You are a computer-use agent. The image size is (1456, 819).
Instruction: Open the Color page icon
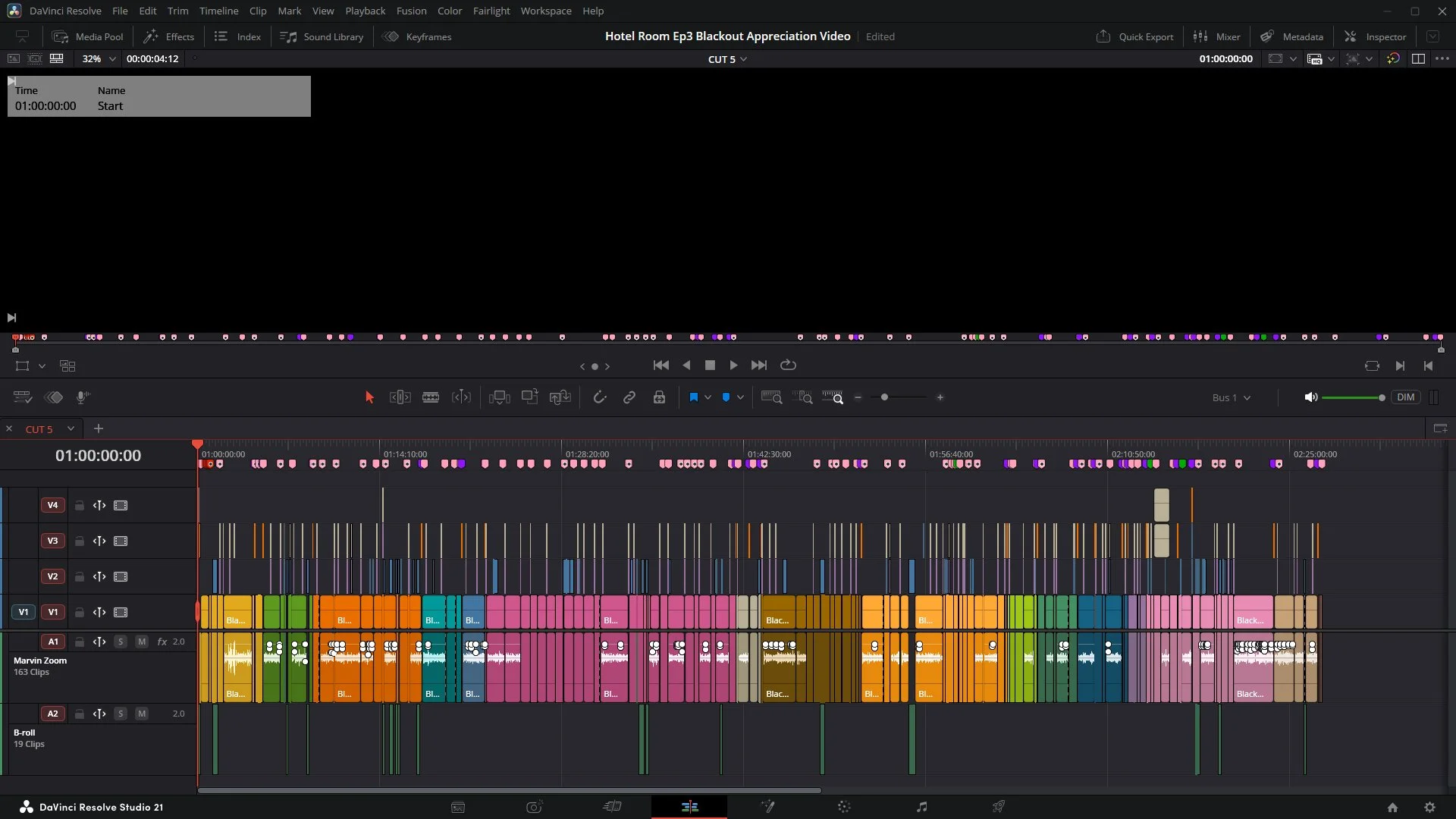click(x=844, y=807)
